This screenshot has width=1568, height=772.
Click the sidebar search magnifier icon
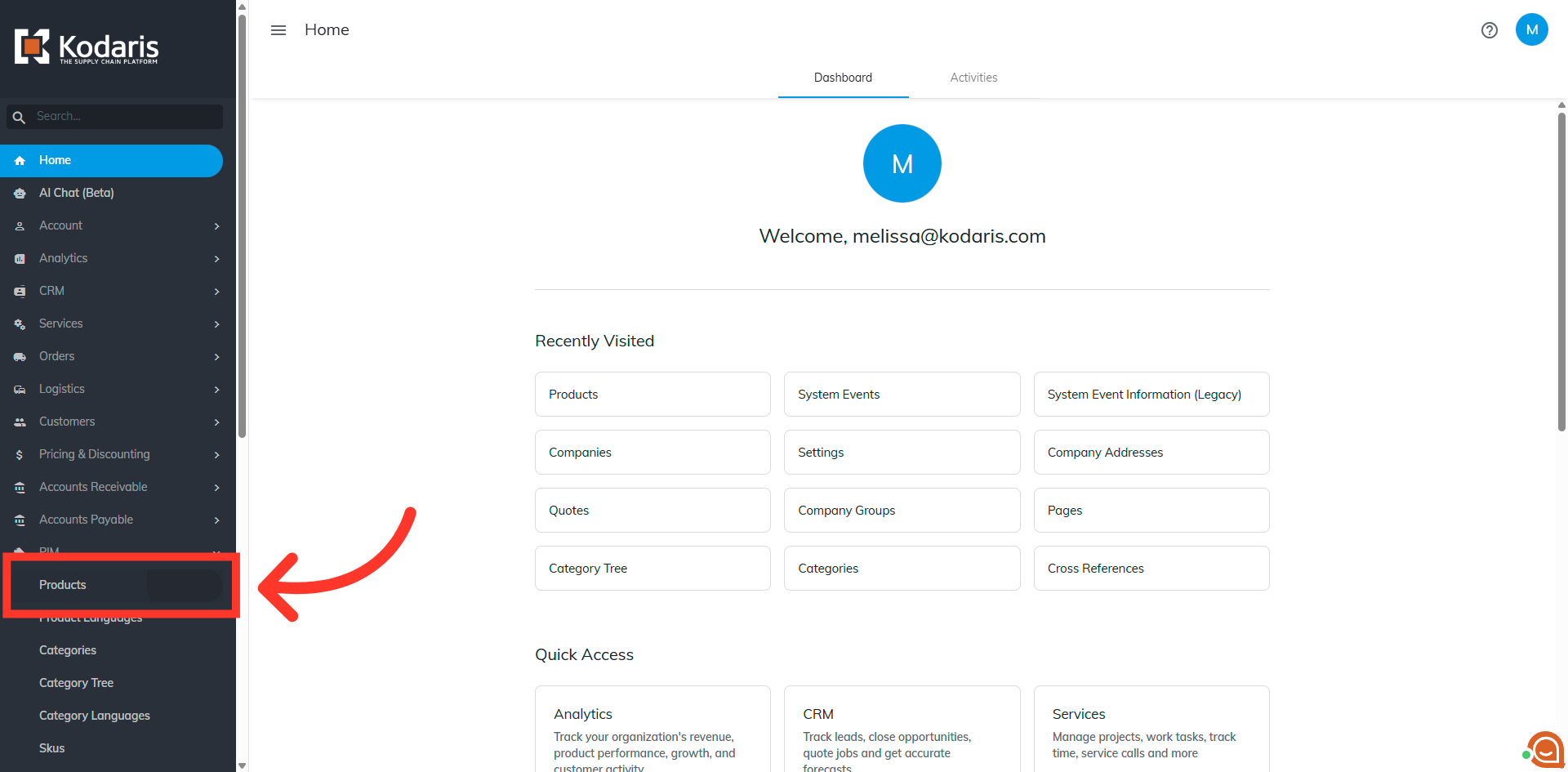[x=19, y=117]
